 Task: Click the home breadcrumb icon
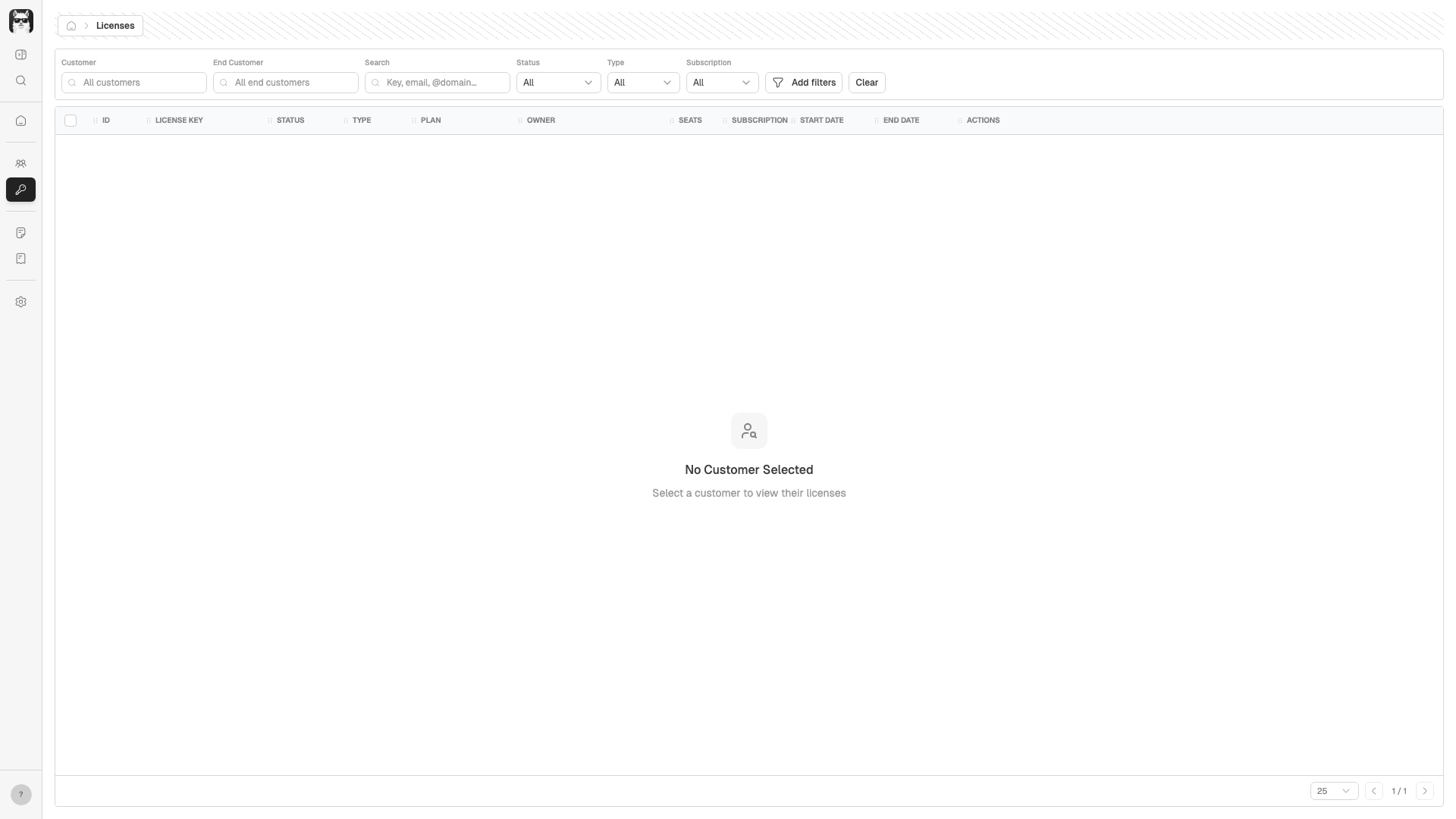pos(71,26)
